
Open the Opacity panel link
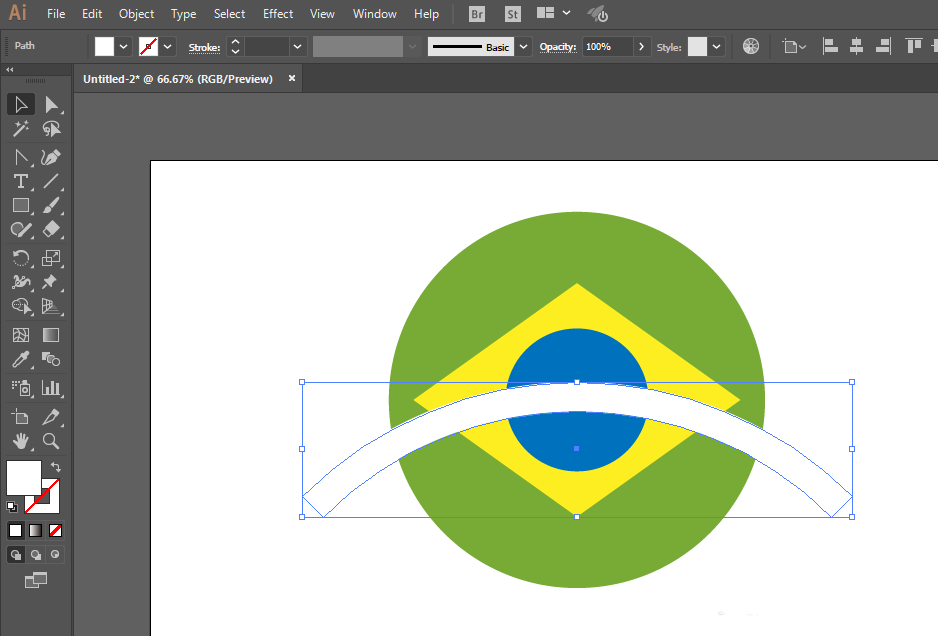coord(558,47)
